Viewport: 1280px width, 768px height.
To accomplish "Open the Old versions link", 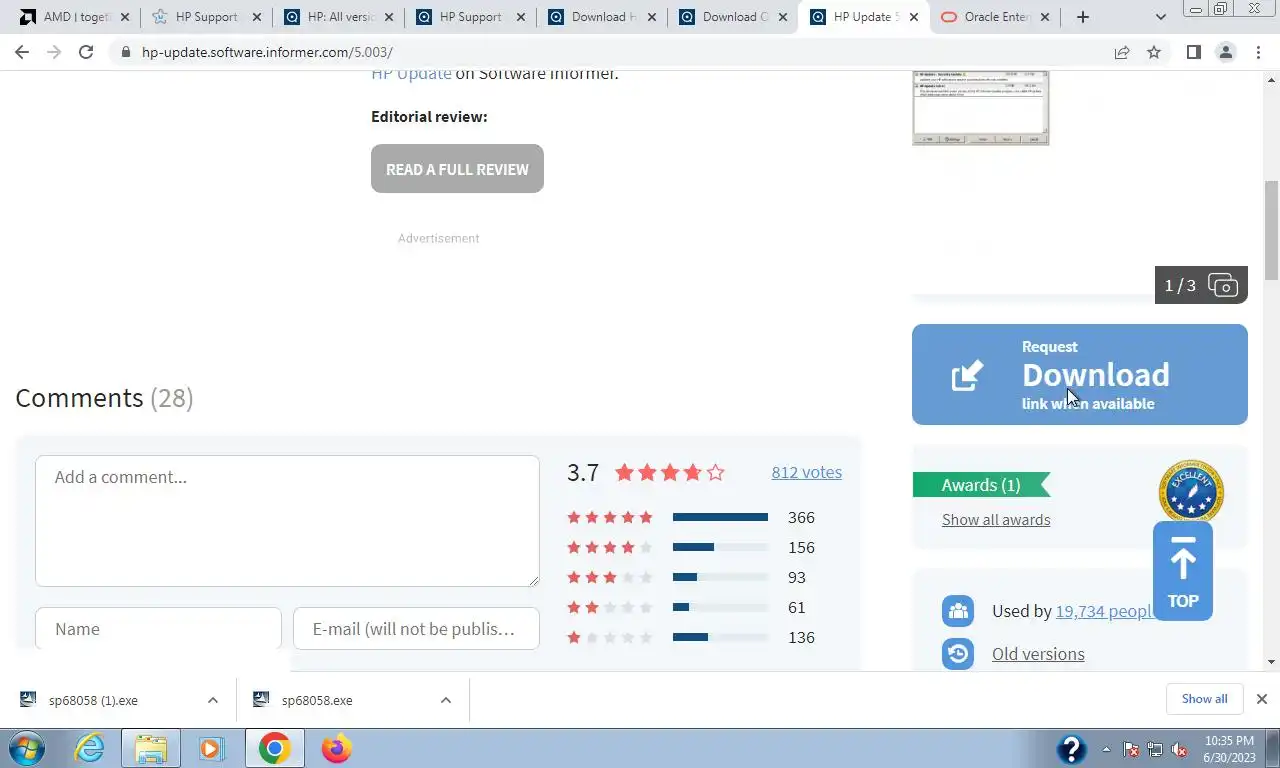I will tap(1038, 654).
